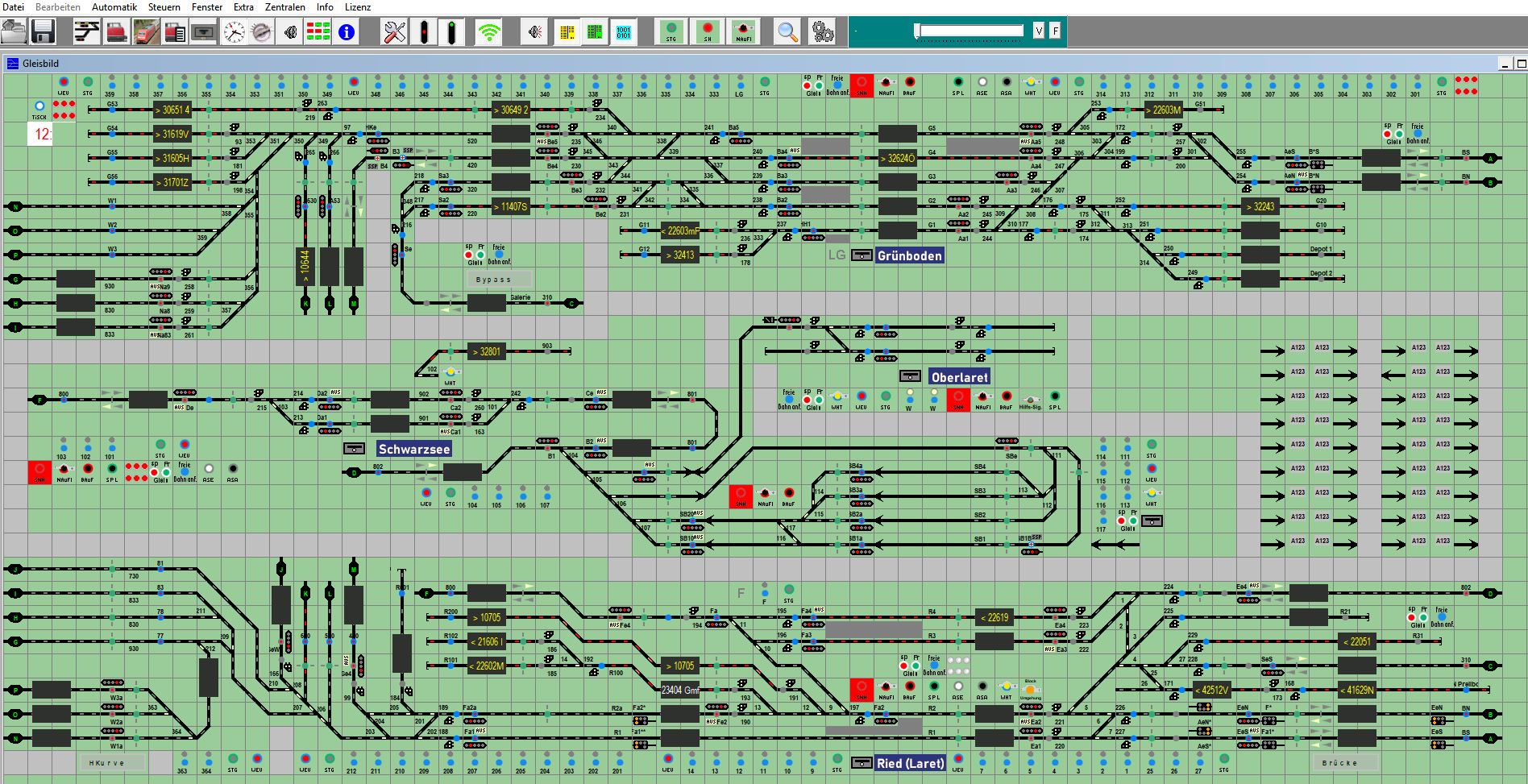This screenshot has height=784, width=1528.
Task: Click the sound horn toolbar icon
Action: point(290,32)
